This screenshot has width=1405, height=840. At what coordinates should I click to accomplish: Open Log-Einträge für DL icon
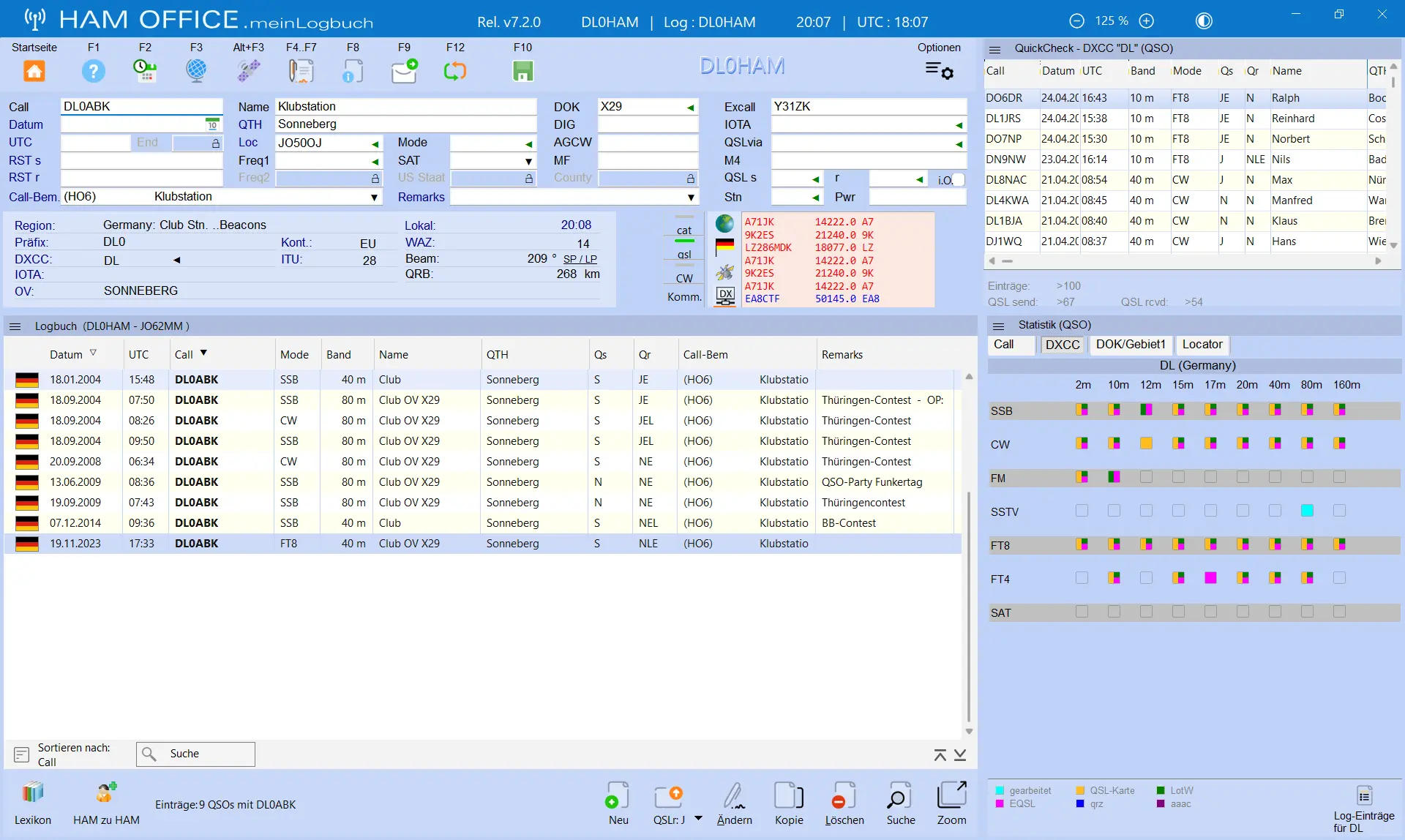[1364, 795]
